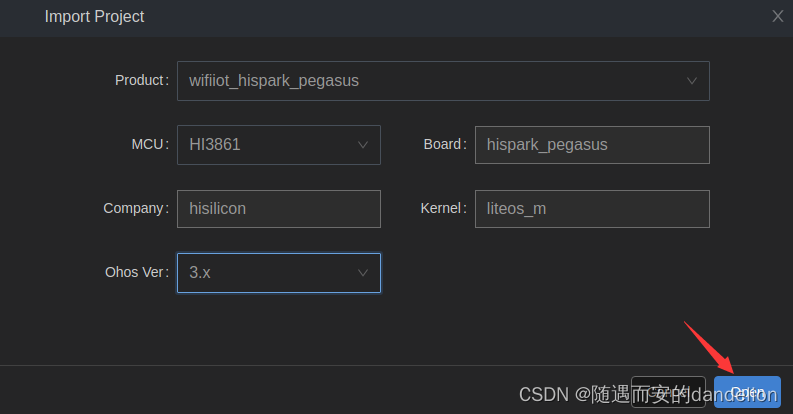
Task: Click the MCU dropdown chevron arrow
Action: [x=363, y=145]
